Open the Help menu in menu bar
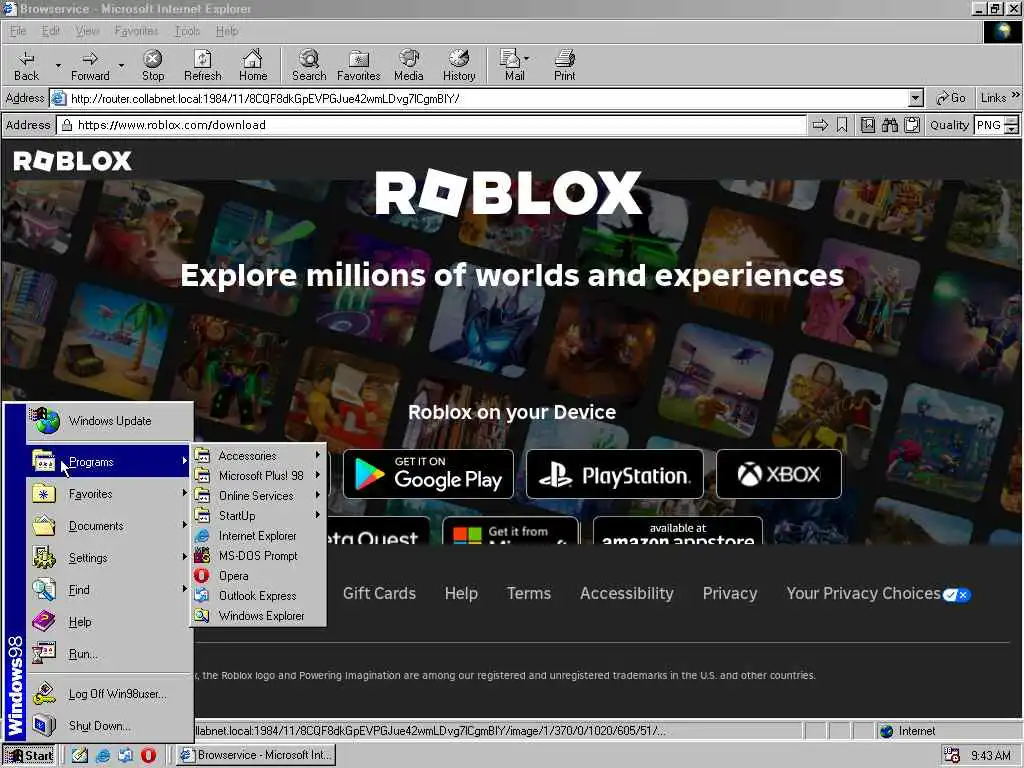The height and width of the screenshot is (768, 1024). tap(227, 31)
